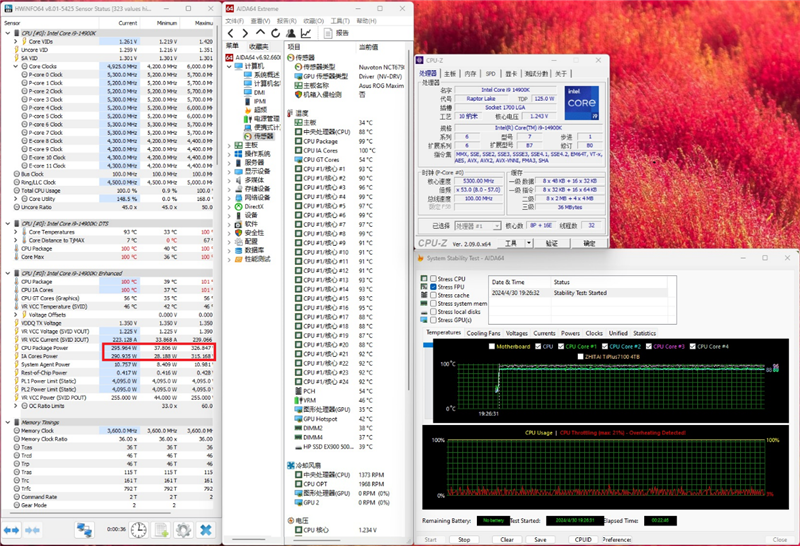Screen dimensions: 800x546
Task: Enable Stress system memory checkbox
Action: 433,304
